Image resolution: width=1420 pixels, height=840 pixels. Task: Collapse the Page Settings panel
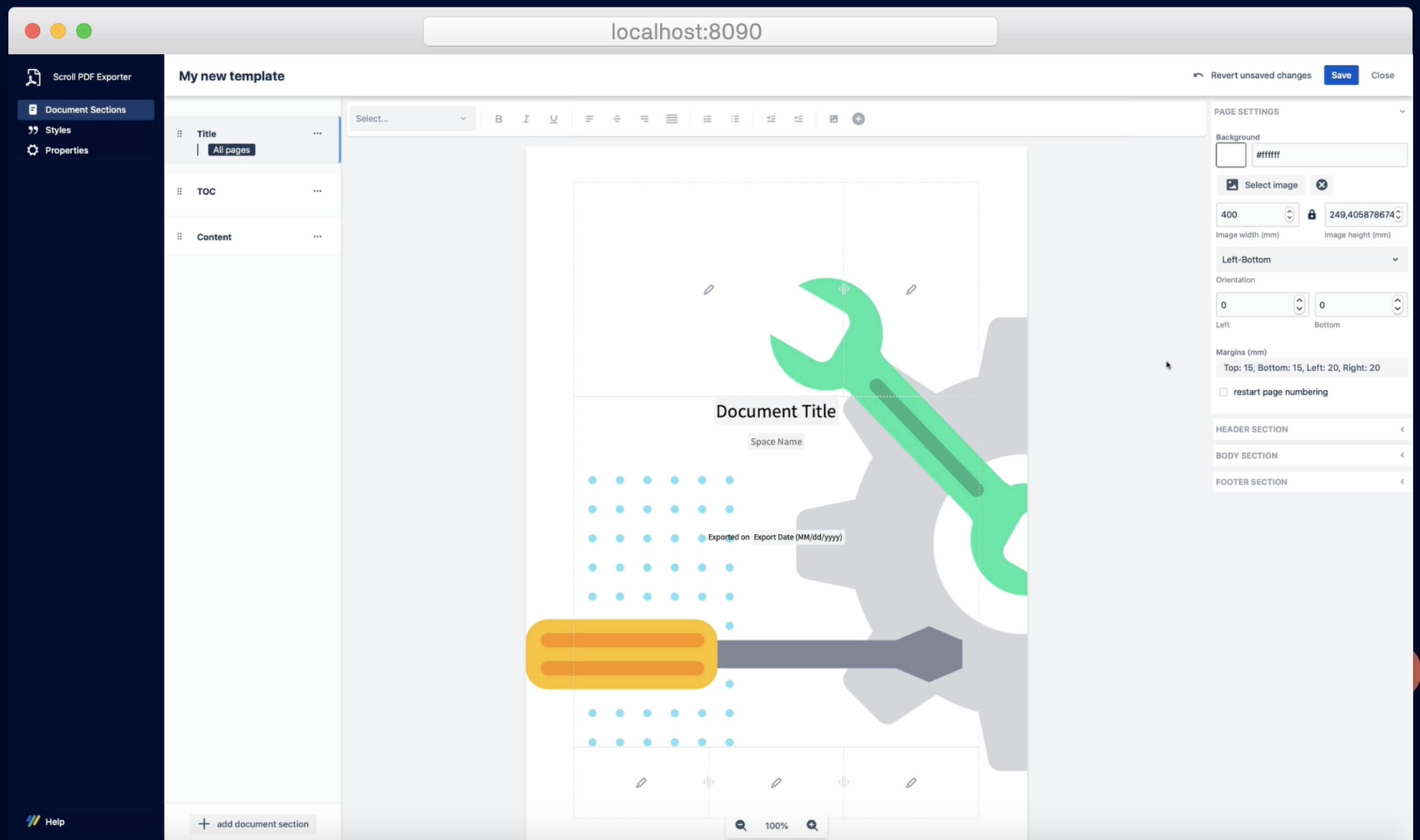(1403, 111)
